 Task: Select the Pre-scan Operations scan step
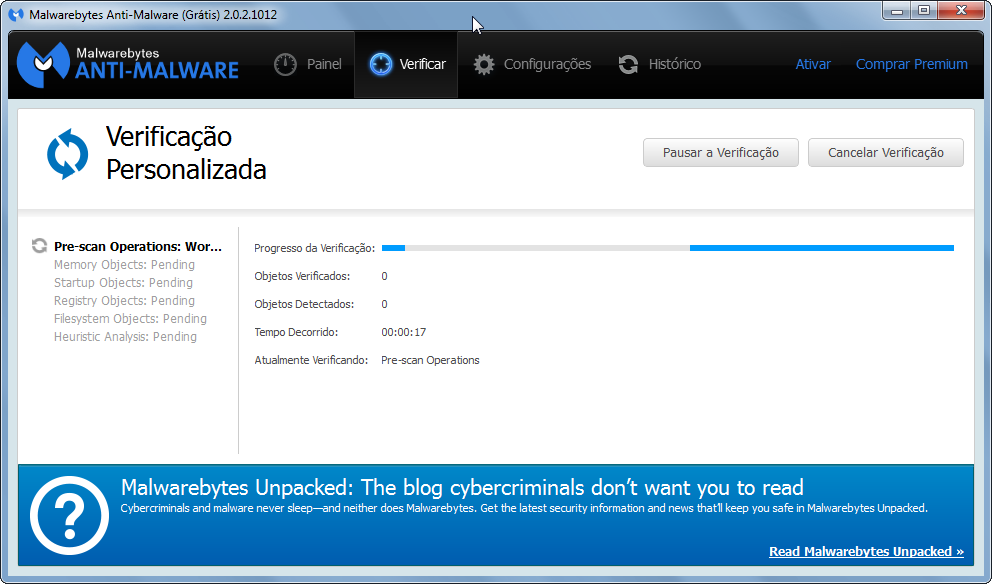tap(138, 246)
